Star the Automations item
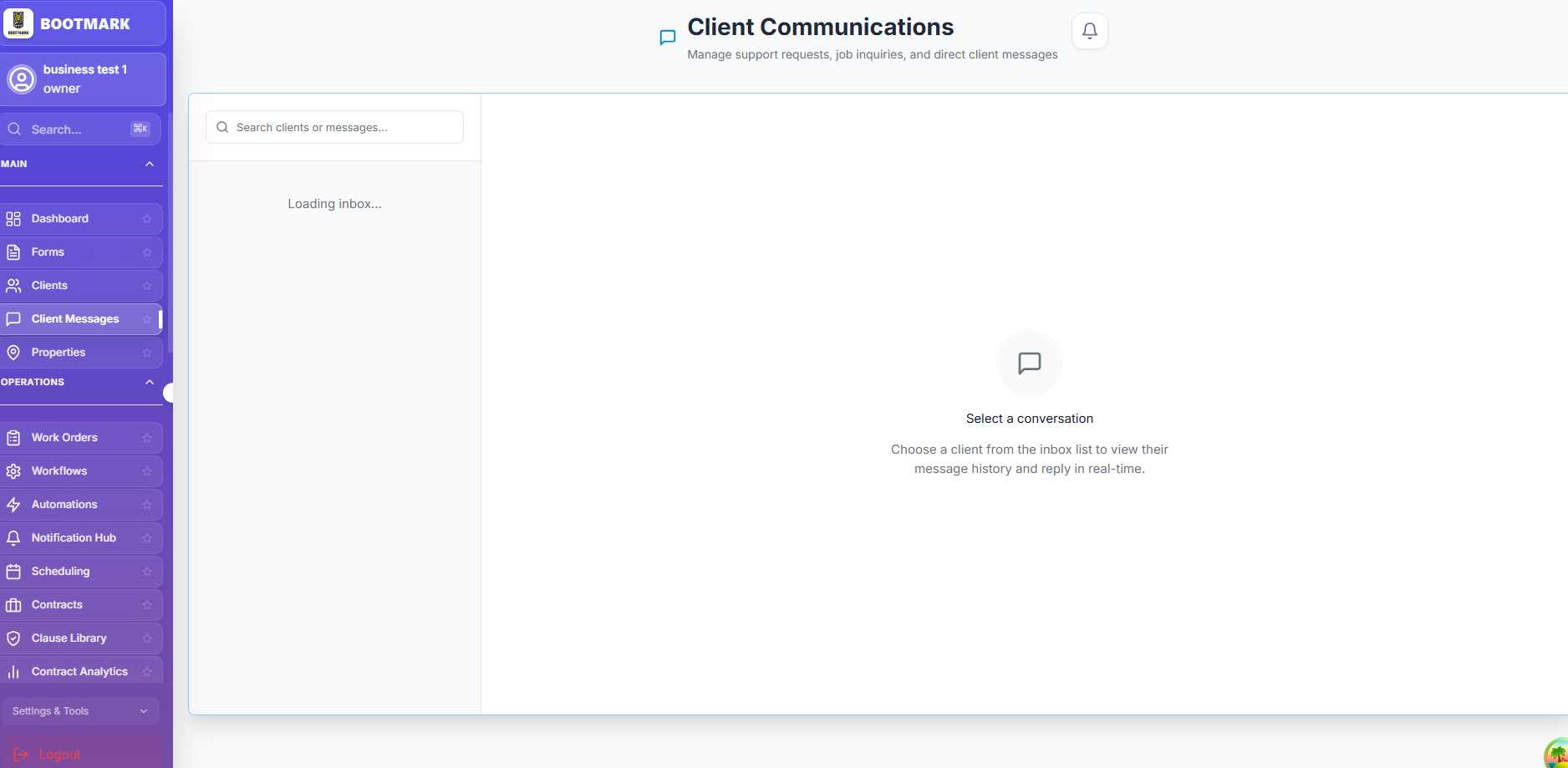Screen dimensions: 1568x768 pyautogui.click(x=147, y=505)
